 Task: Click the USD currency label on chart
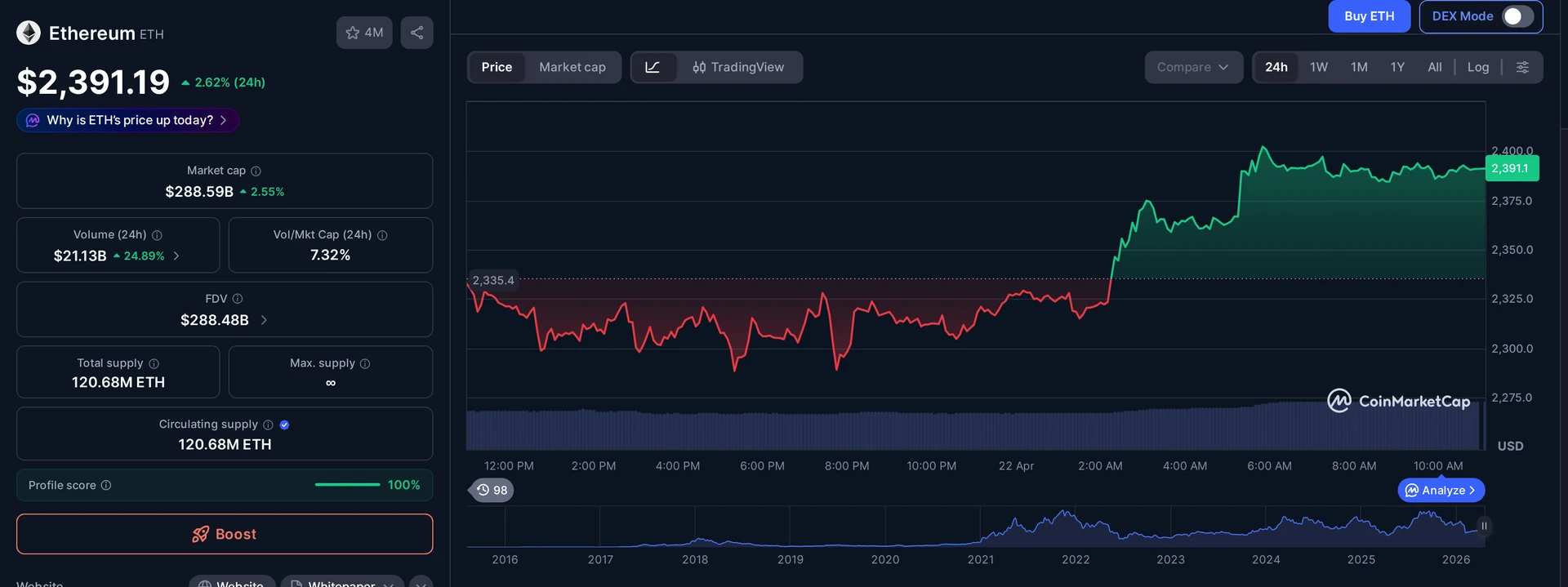1510,446
